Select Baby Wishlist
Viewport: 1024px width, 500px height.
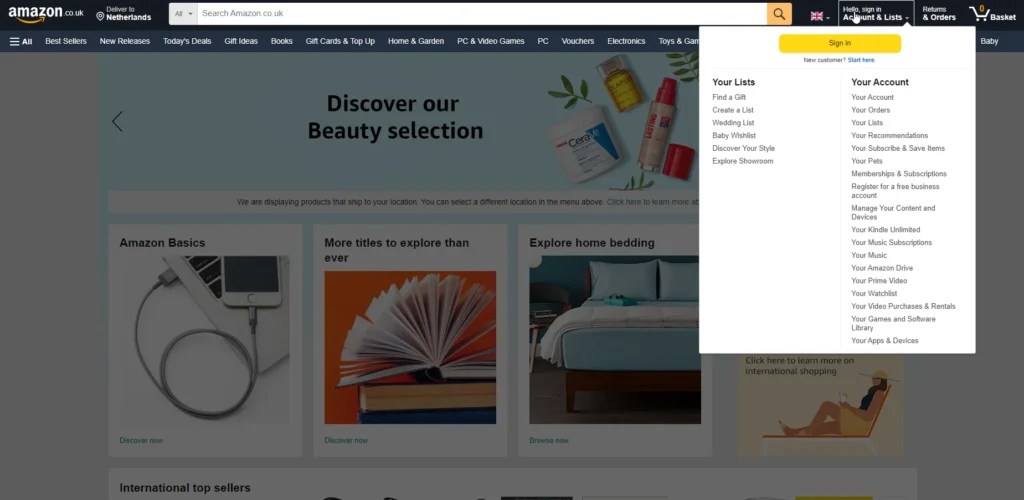tap(734, 136)
